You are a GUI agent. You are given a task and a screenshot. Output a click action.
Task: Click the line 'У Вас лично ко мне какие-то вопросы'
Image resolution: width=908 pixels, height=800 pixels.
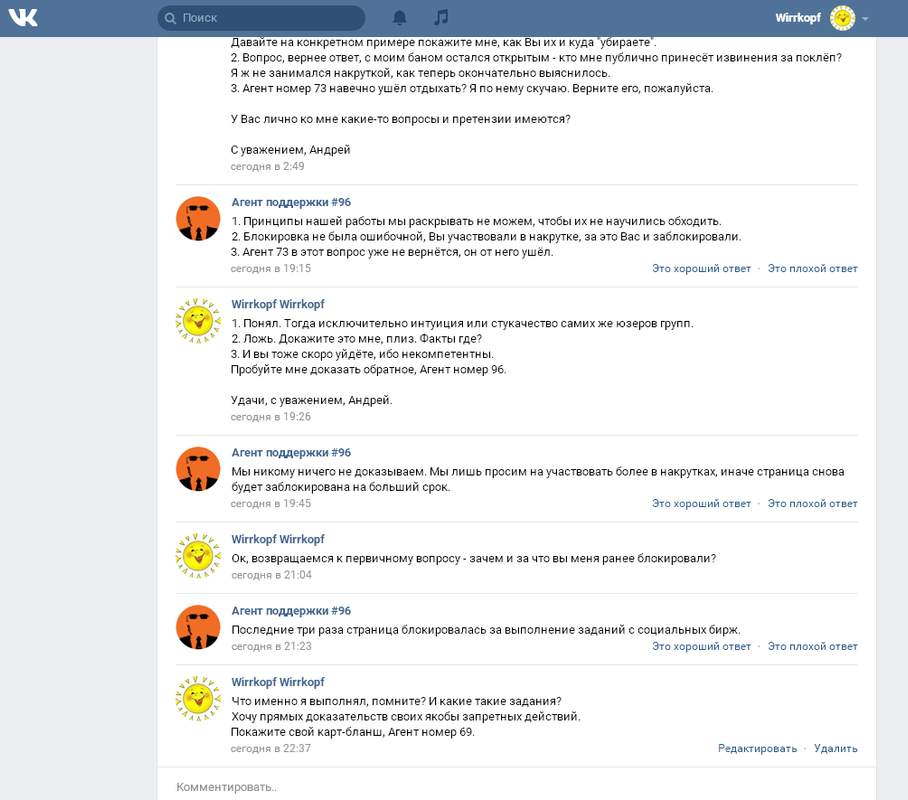click(x=401, y=119)
